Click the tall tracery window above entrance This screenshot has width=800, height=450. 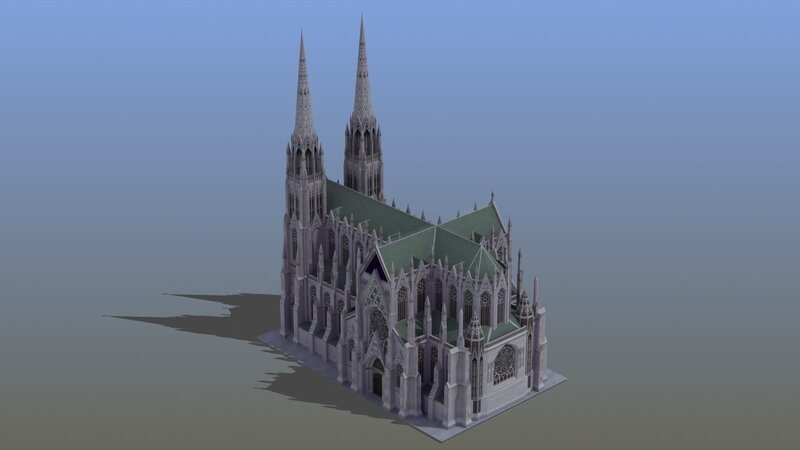click(x=378, y=323)
